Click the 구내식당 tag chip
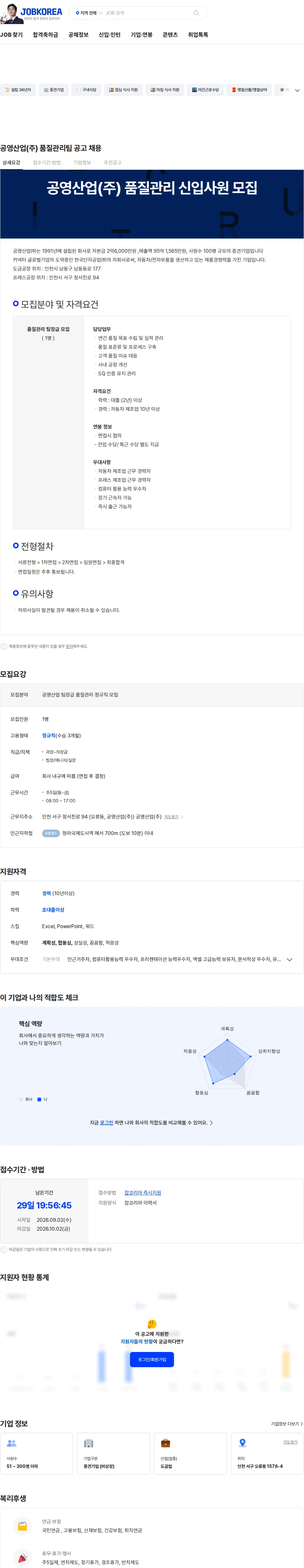The height and width of the screenshot is (1568, 304). pos(86,89)
